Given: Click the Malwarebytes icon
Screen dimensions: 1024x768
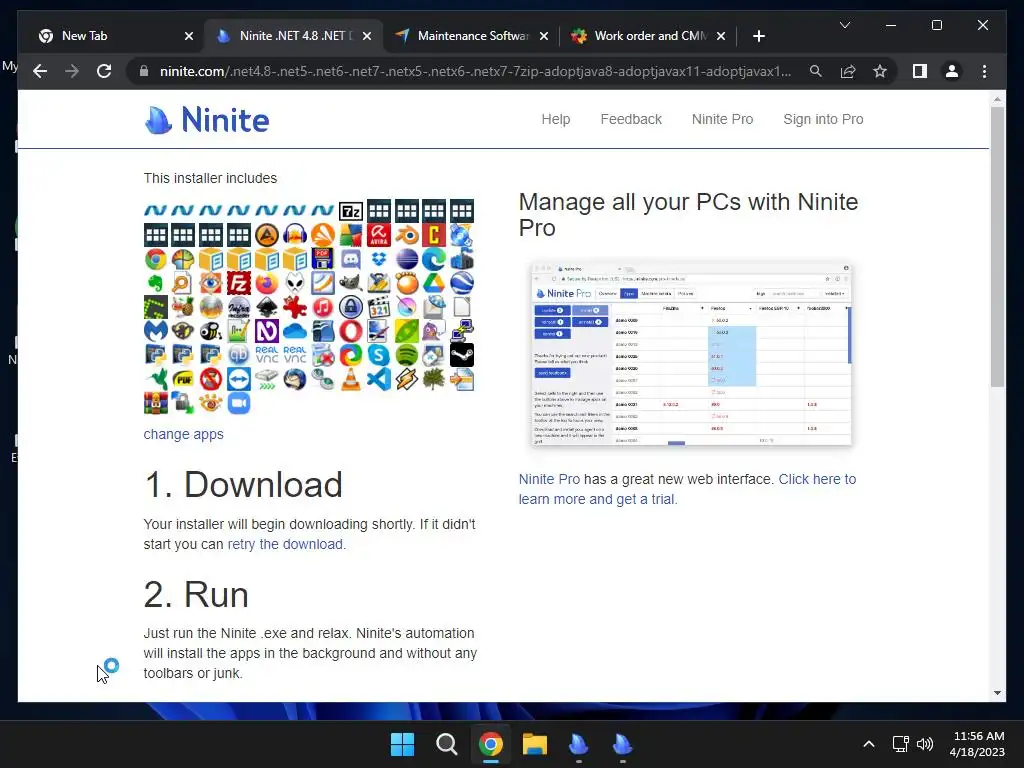Looking at the screenshot, I should coord(155,331).
